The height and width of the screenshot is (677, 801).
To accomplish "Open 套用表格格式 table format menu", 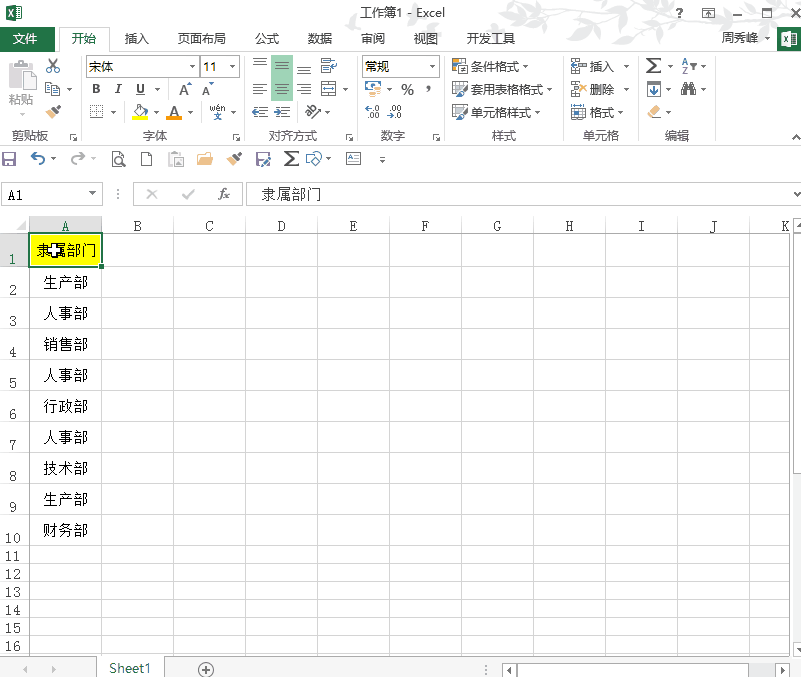I will coord(502,89).
